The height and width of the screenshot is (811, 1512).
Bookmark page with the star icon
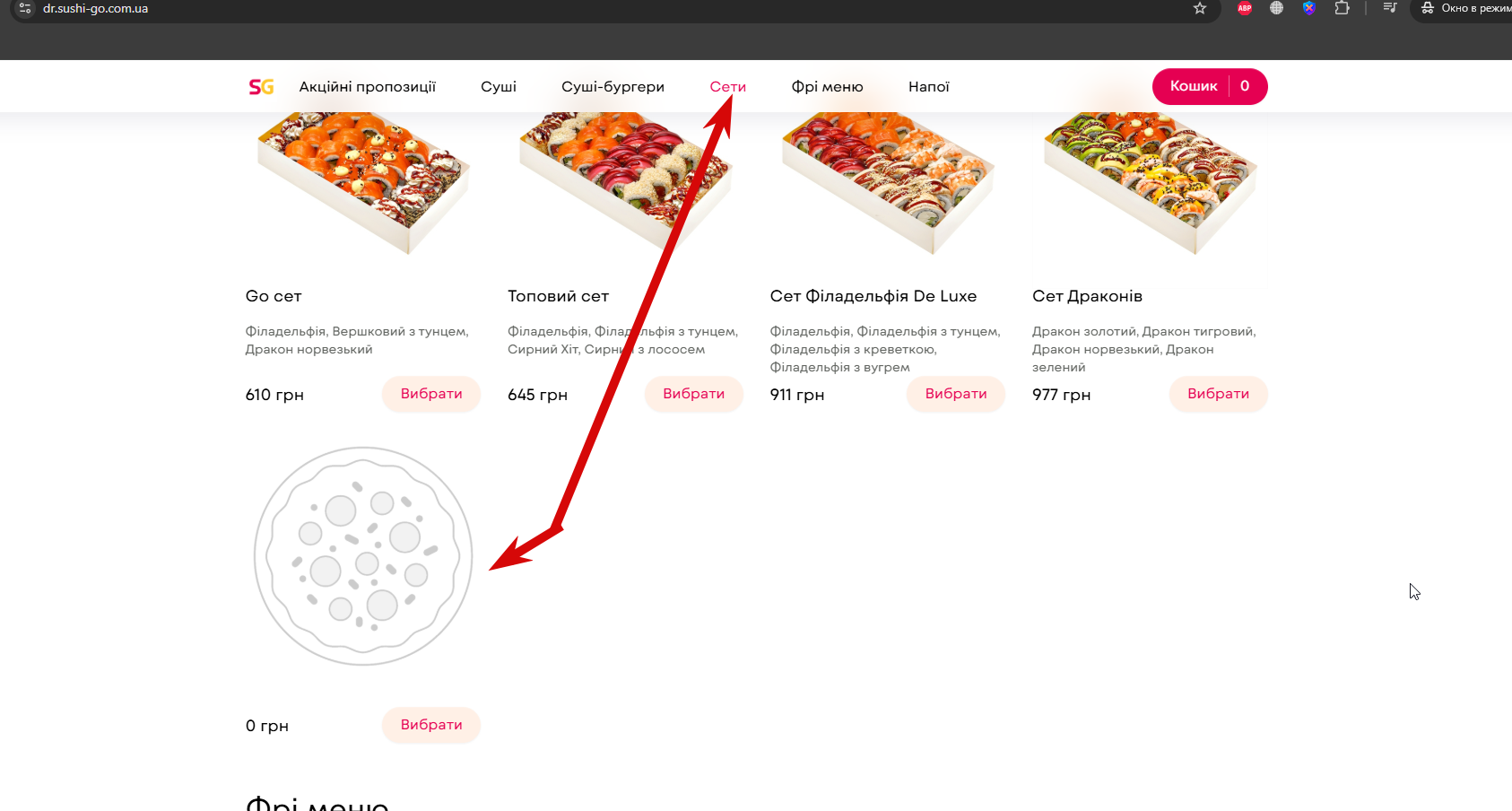click(x=1200, y=8)
